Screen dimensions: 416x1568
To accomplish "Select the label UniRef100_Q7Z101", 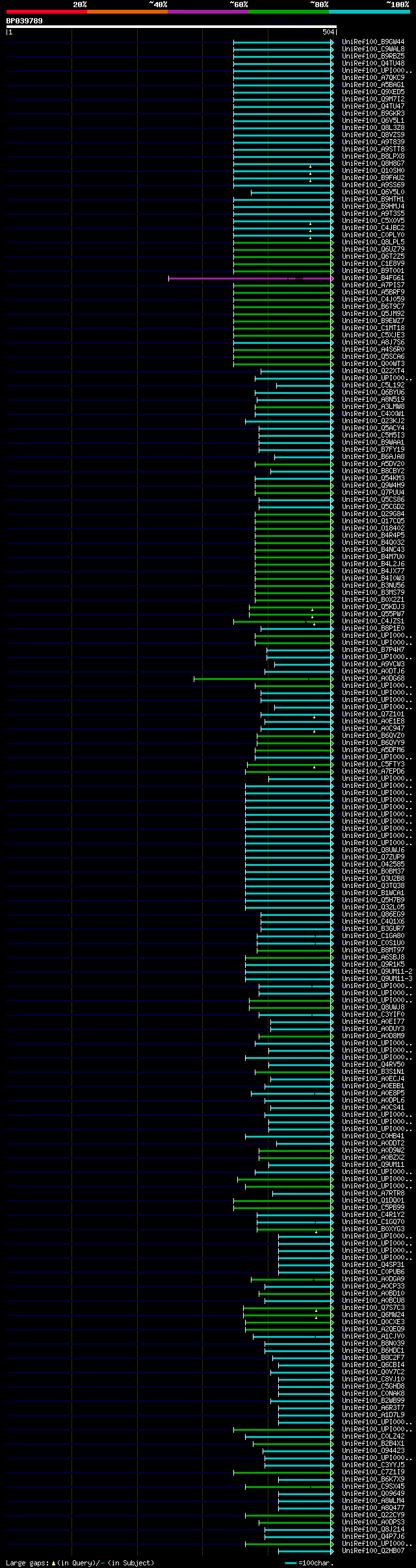I will coord(373,714).
